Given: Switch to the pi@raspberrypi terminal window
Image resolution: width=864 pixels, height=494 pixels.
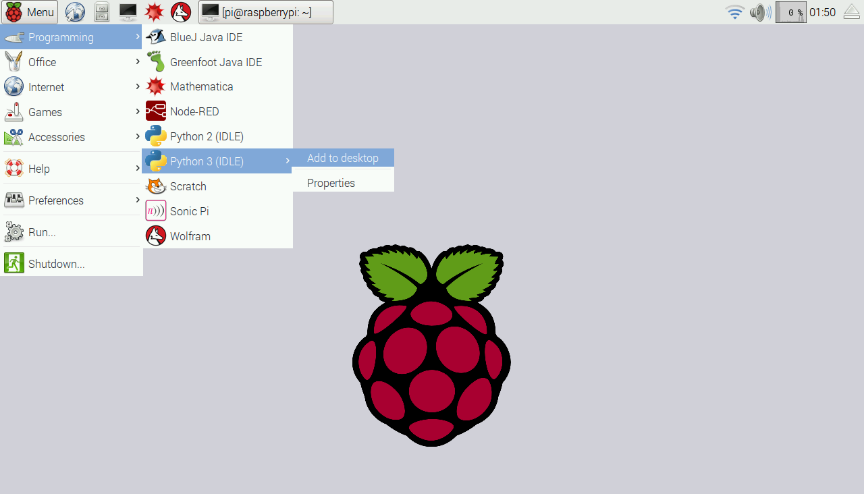Looking at the screenshot, I should coord(266,12).
